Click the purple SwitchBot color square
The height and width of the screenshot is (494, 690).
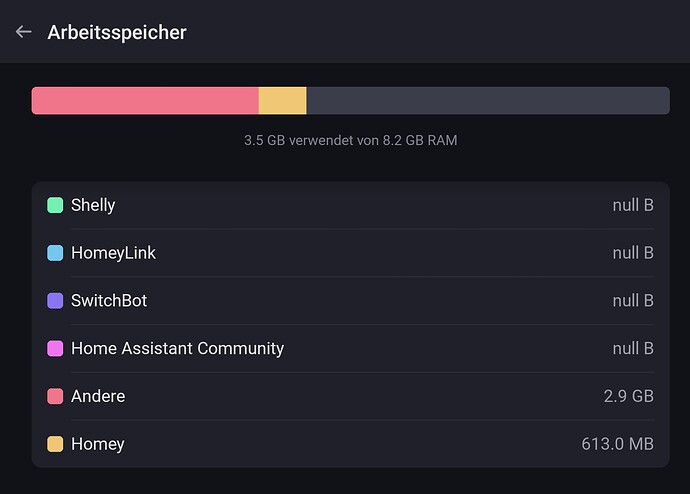55,300
